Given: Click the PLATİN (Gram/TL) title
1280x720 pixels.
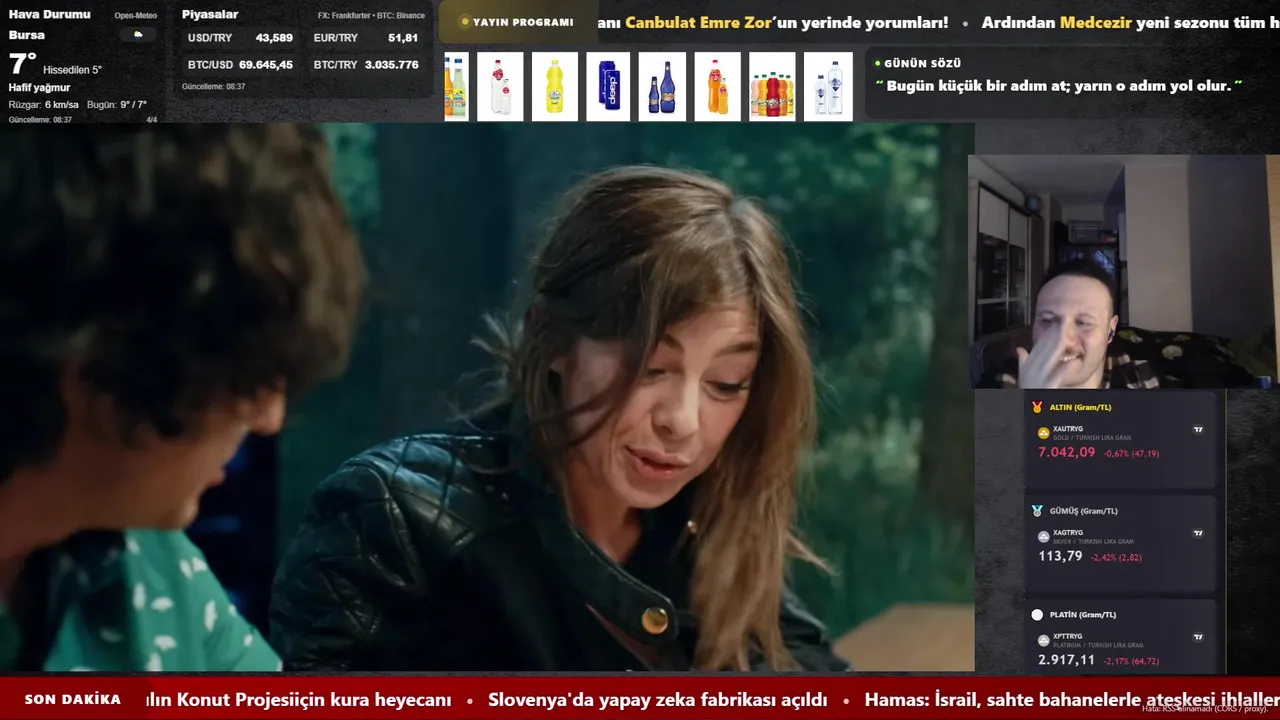Looking at the screenshot, I should [1083, 615].
